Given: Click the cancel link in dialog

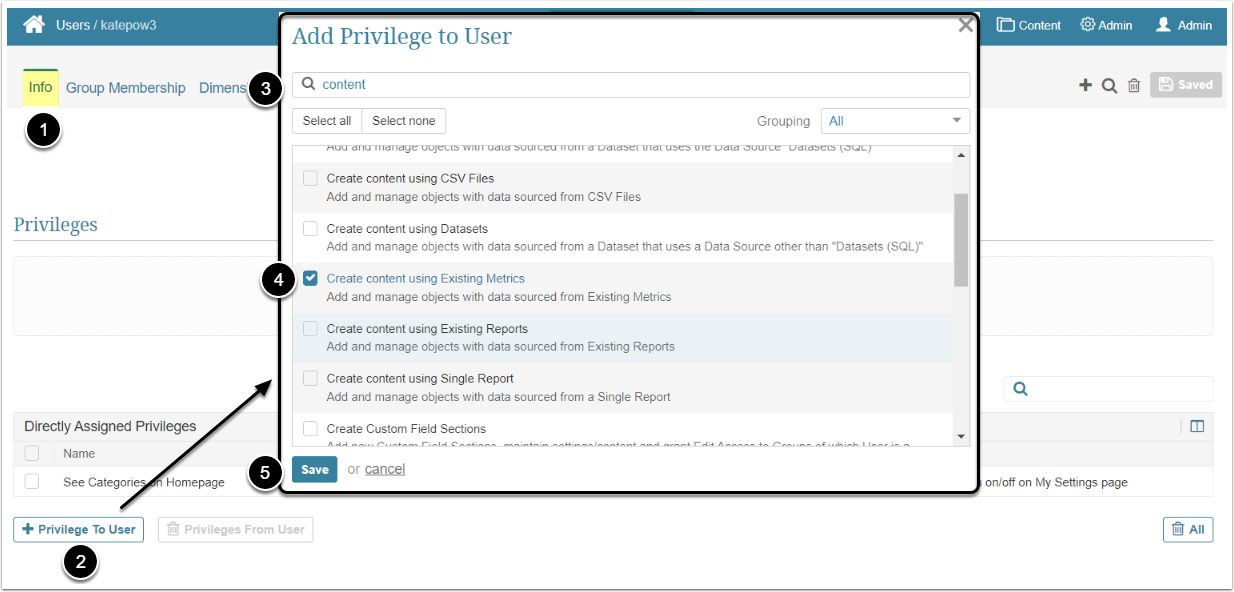Looking at the screenshot, I should (x=385, y=469).
